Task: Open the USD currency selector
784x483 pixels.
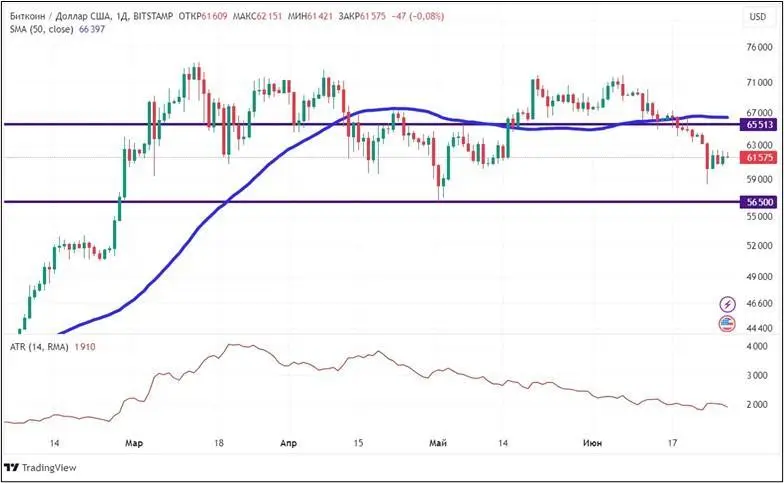Action: pyautogui.click(x=757, y=16)
